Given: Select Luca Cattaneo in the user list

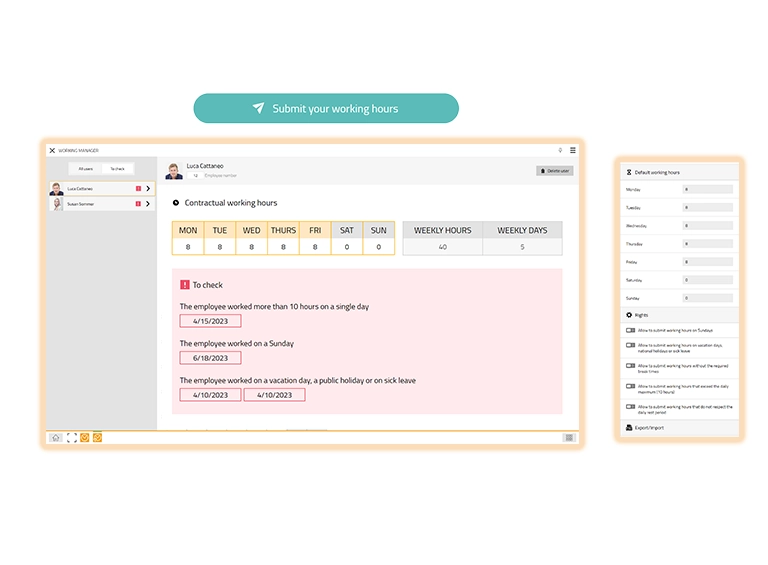Looking at the screenshot, I should tap(101, 188).
